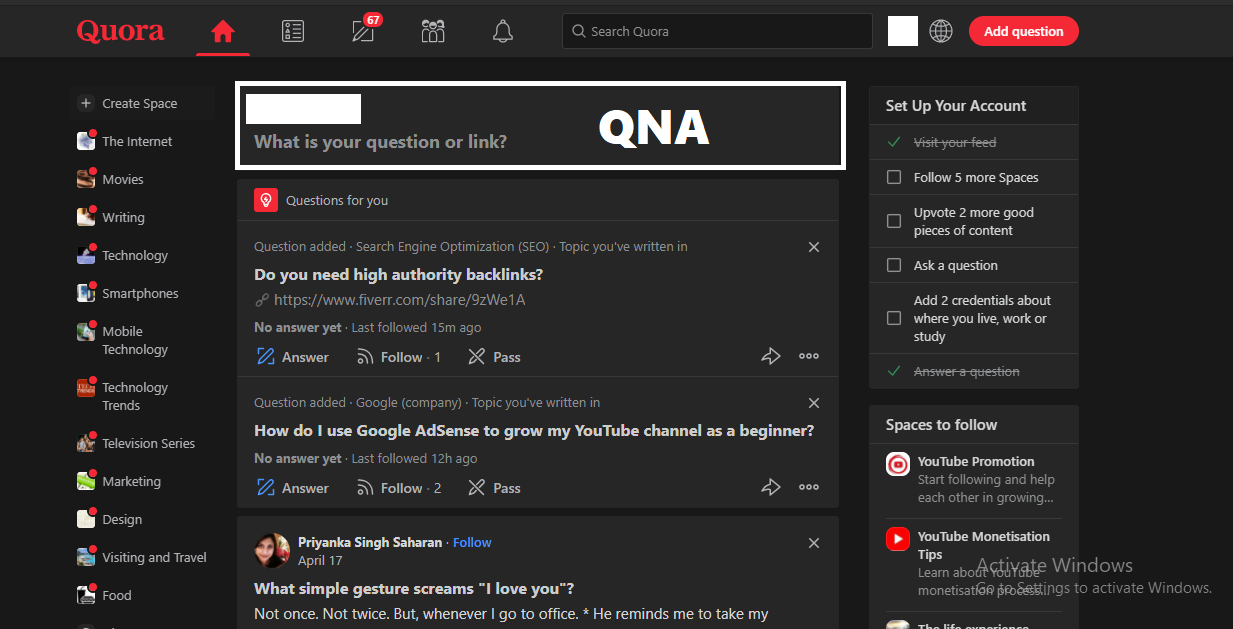1233x629 pixels.
Task: Open the Quora home feed icon
Action: coord(222,31)
